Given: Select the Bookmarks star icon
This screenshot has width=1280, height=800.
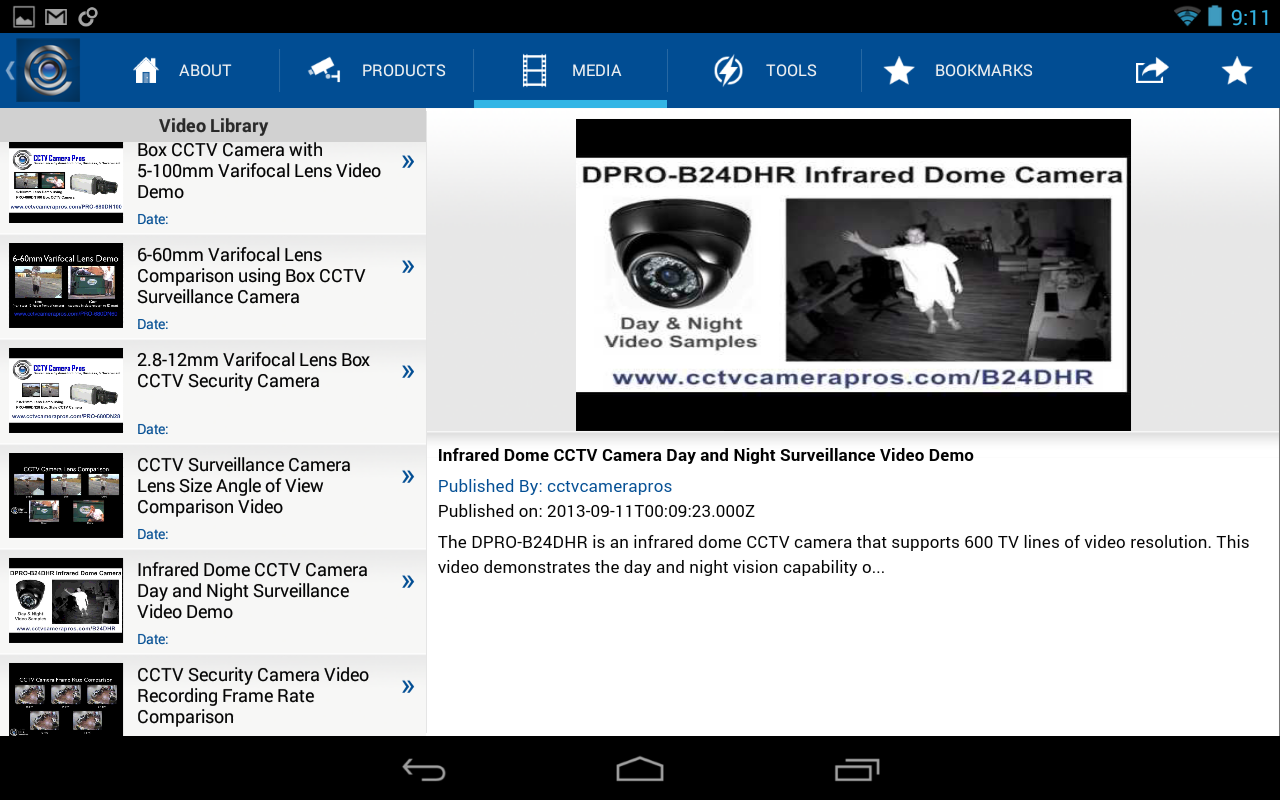Looking at the screenshot, I should (x=898, y=70).
